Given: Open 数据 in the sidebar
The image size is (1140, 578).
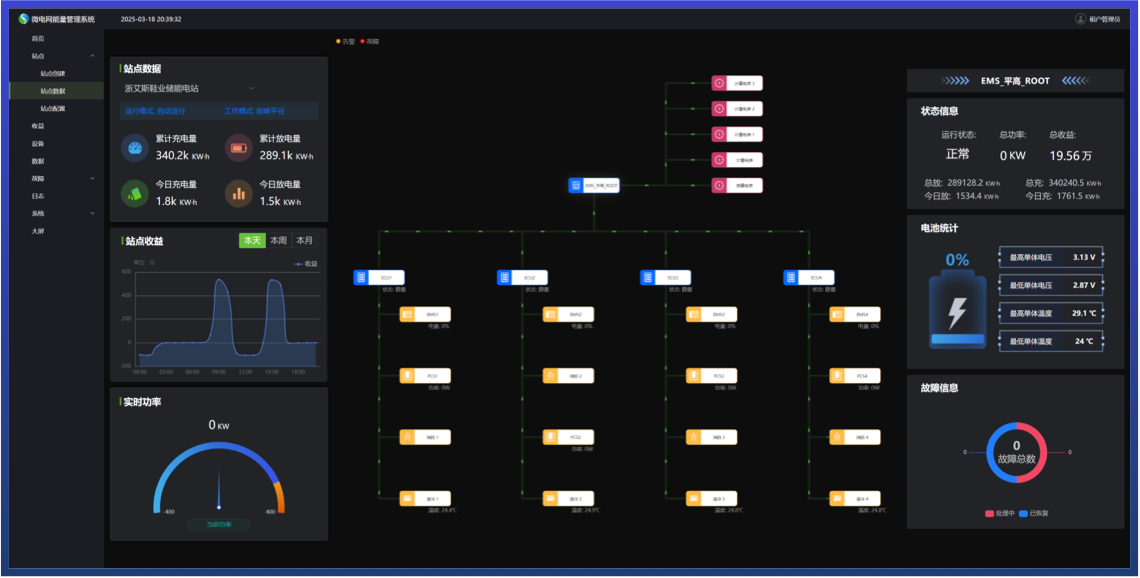Looking at the screenshot, I should tap(38, 161).
